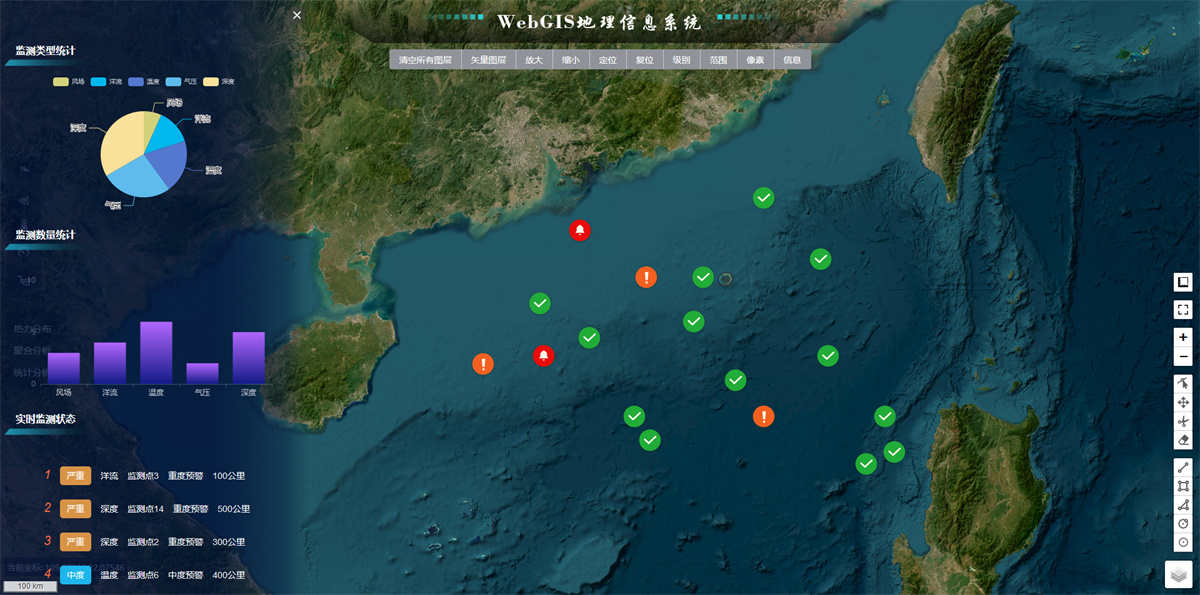Click the 监测类型统计 section heading
Viewport: 1200px width, 595px height.
pos(45,50)
